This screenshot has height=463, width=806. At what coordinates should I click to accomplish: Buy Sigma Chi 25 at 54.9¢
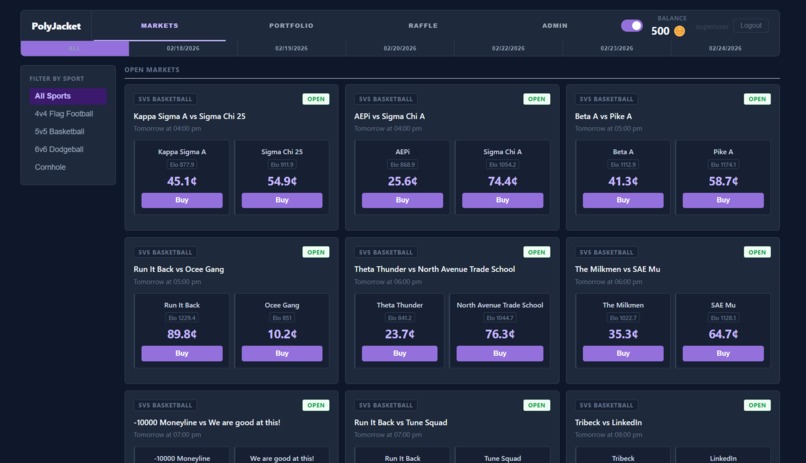[x=282, y=200]
